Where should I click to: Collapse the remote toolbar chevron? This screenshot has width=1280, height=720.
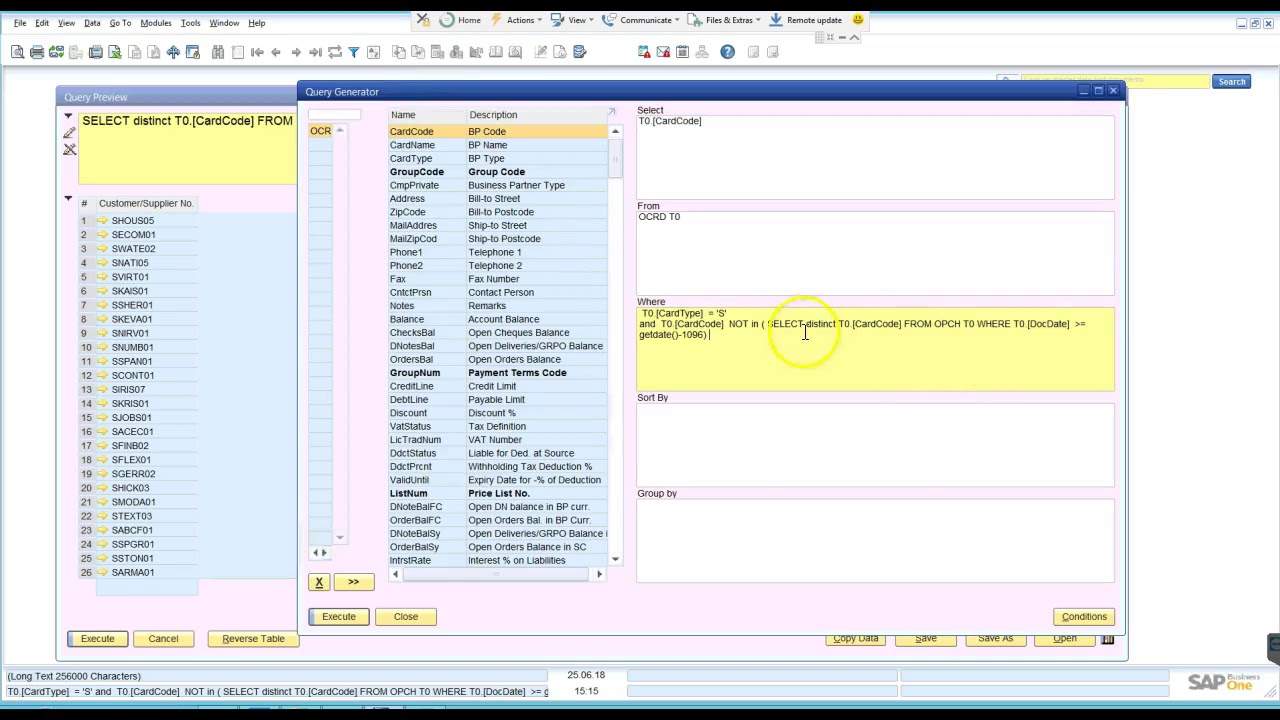[854, 37]
